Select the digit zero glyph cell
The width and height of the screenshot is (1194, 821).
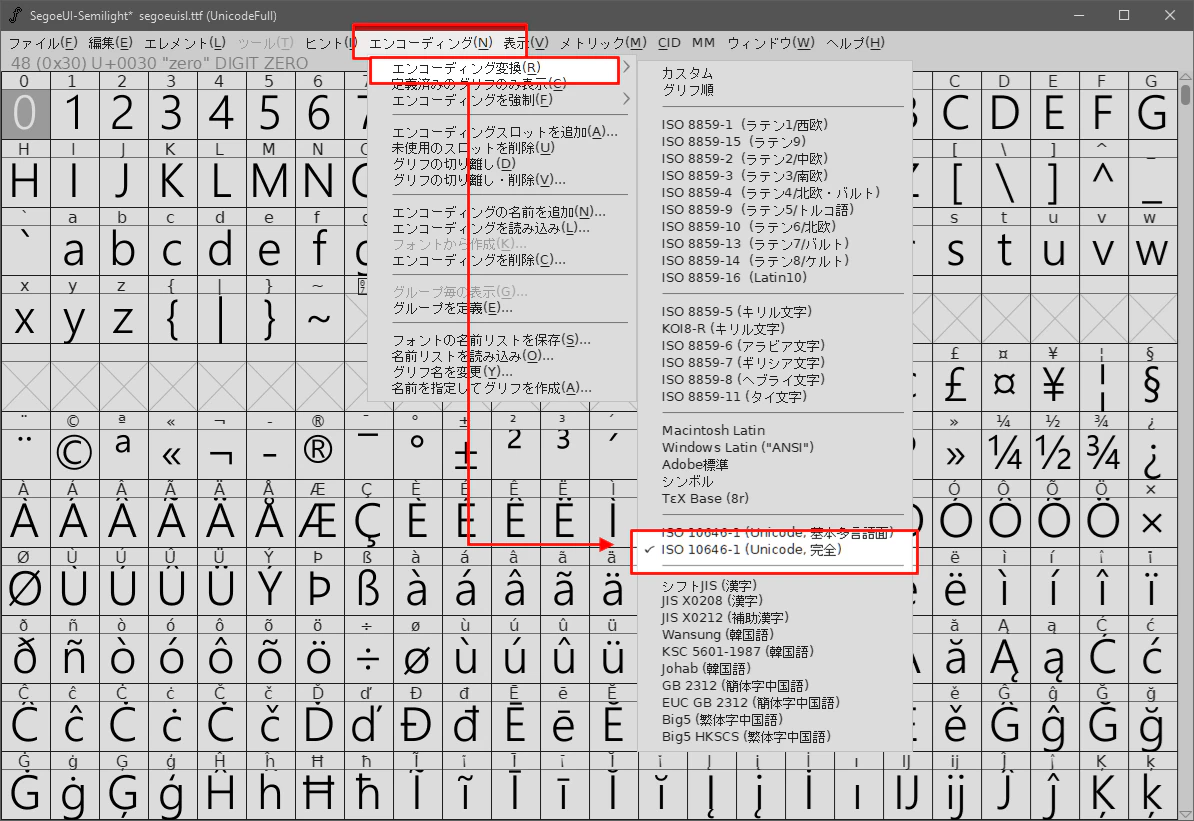(25, 113)
